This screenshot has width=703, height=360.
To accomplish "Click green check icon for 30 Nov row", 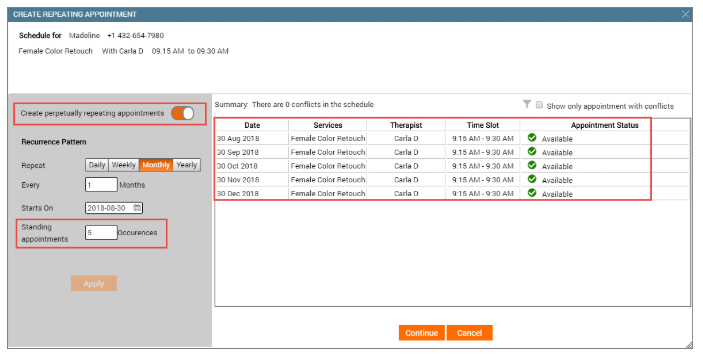I will [532, 179].
